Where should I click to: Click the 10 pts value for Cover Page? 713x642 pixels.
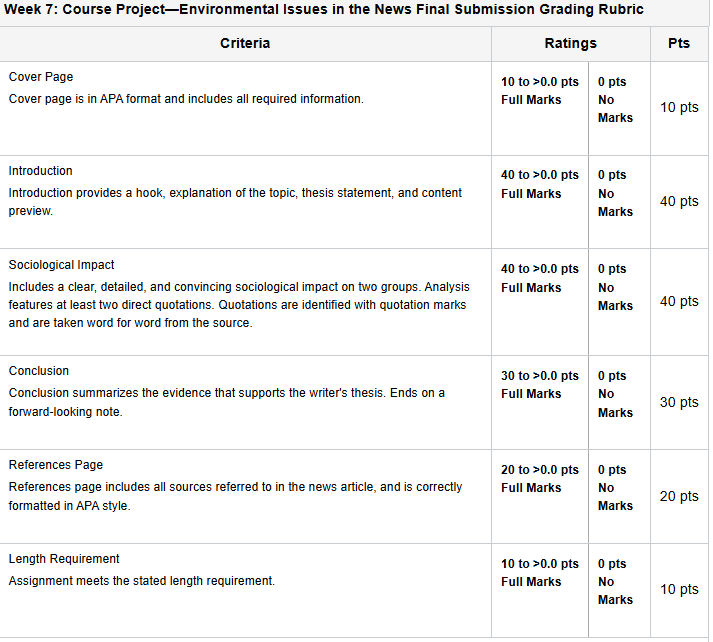[x=679, y=107]
